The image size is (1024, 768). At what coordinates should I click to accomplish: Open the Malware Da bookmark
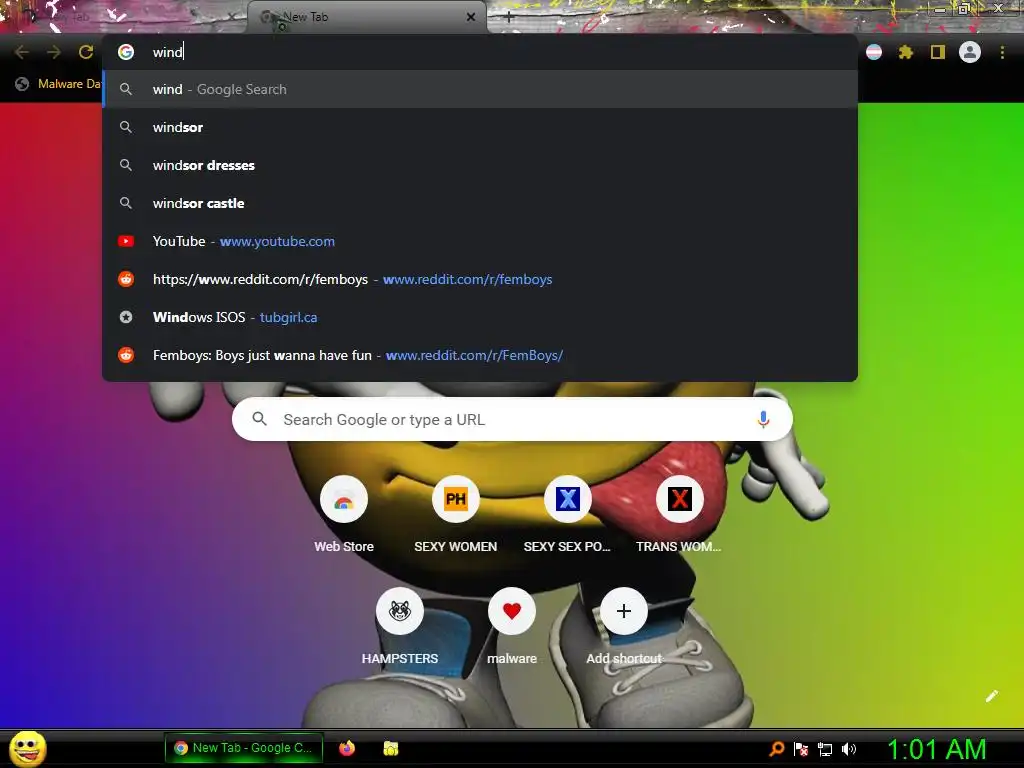point(58,84)
